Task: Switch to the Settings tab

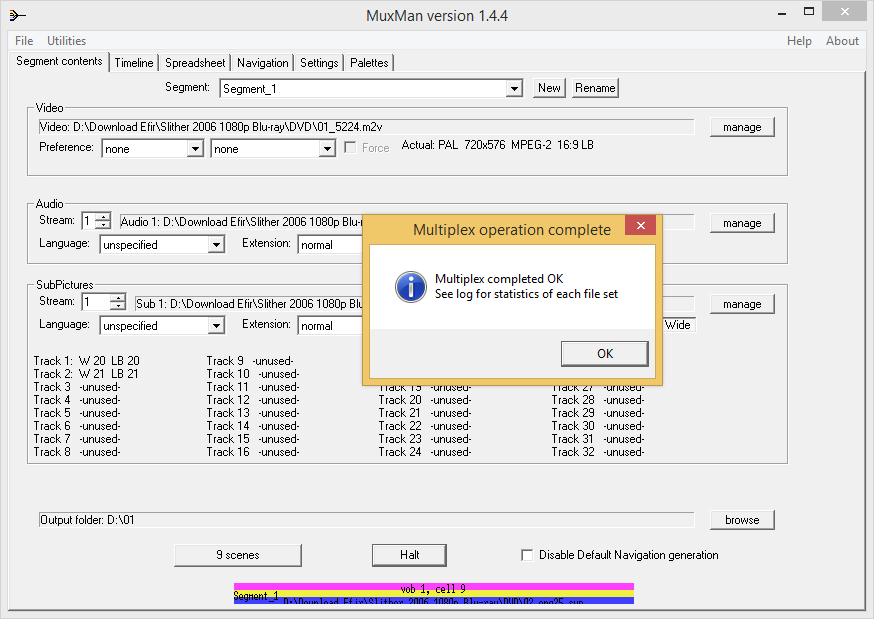Action: [319, 63]
